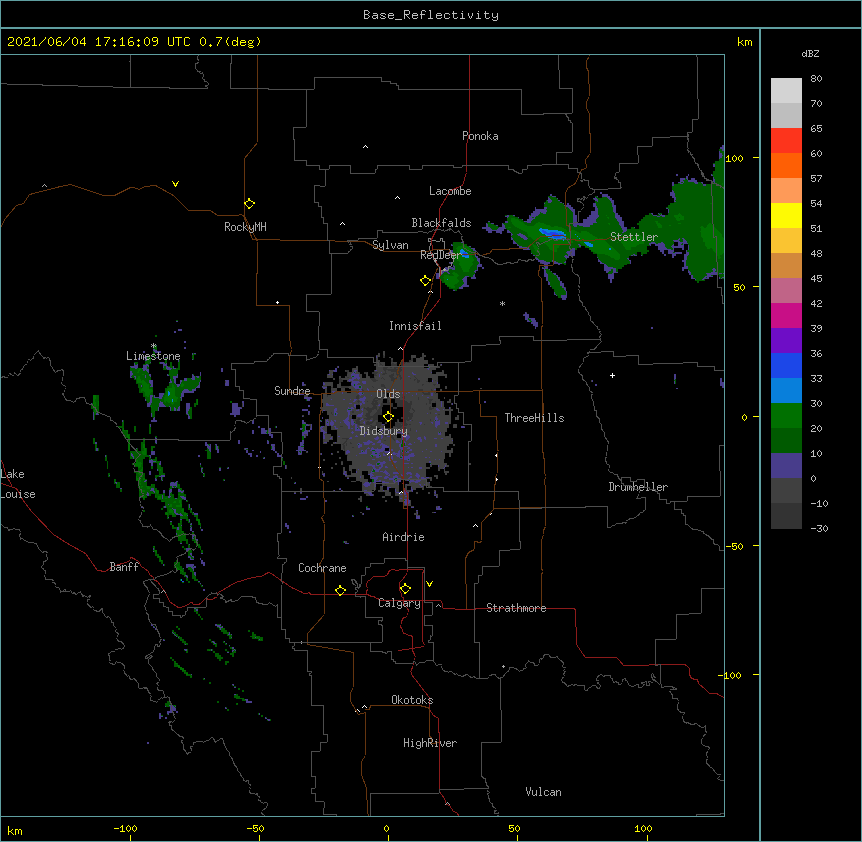Screen dimensions: 862x842
Task: Click the ThreeHills label
Action: tap(534, 418)
